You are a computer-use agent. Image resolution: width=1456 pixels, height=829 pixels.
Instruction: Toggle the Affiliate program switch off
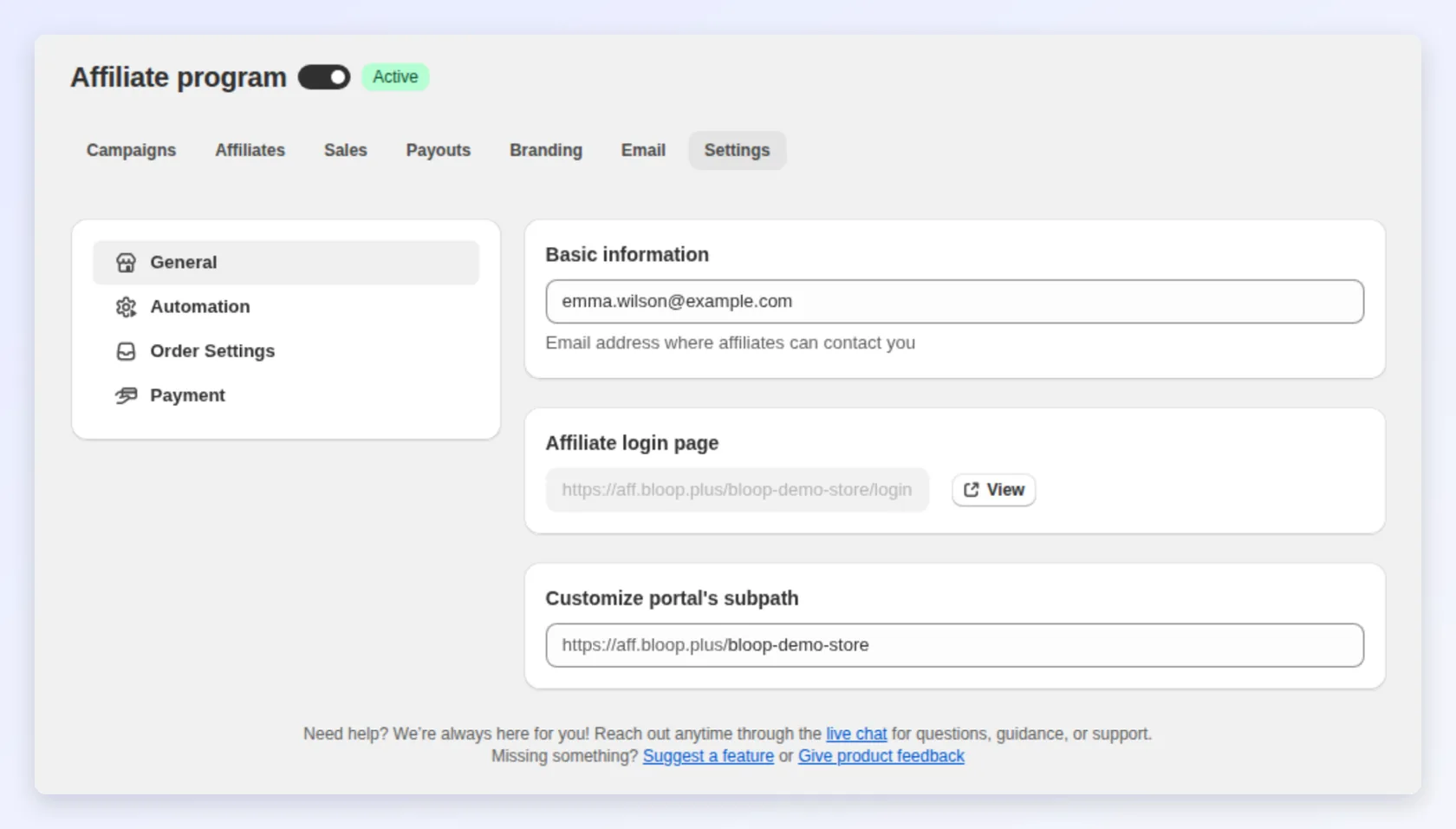click(x=324, y=77)
